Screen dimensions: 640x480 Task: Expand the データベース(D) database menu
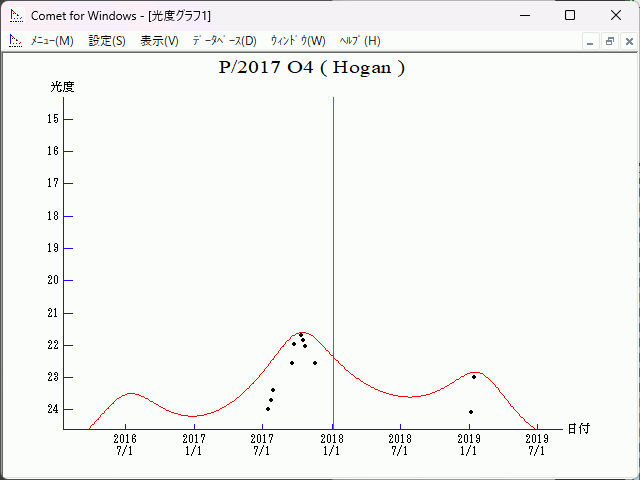pos(224,41)
